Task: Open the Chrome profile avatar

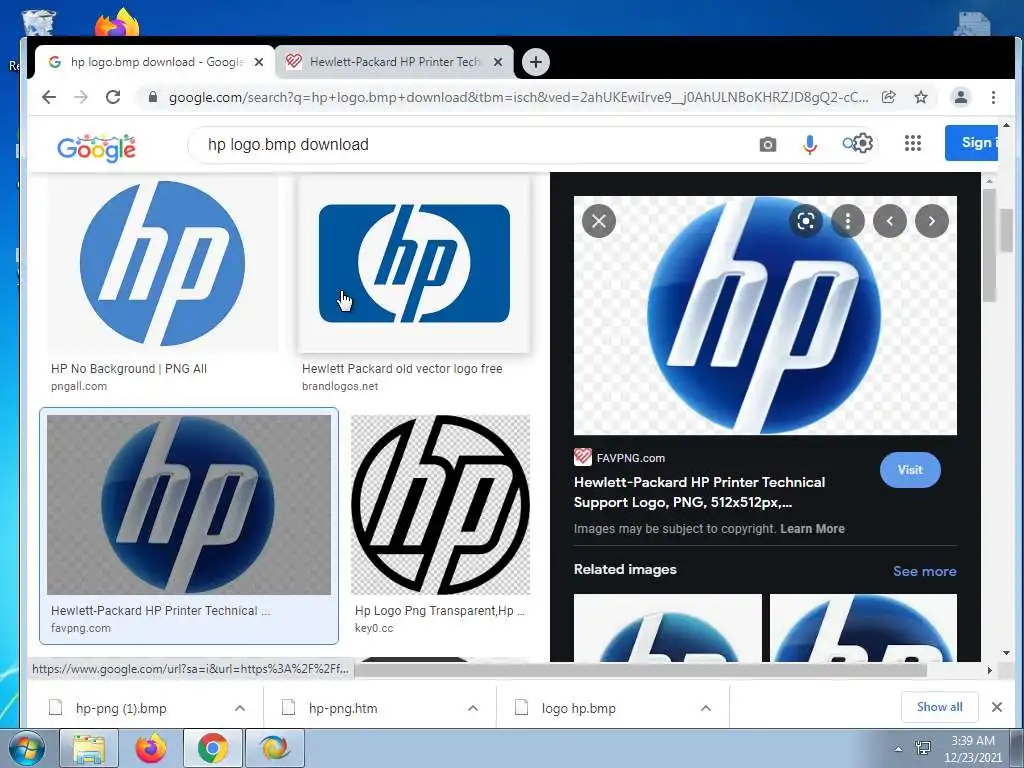Action: point(961,97)
